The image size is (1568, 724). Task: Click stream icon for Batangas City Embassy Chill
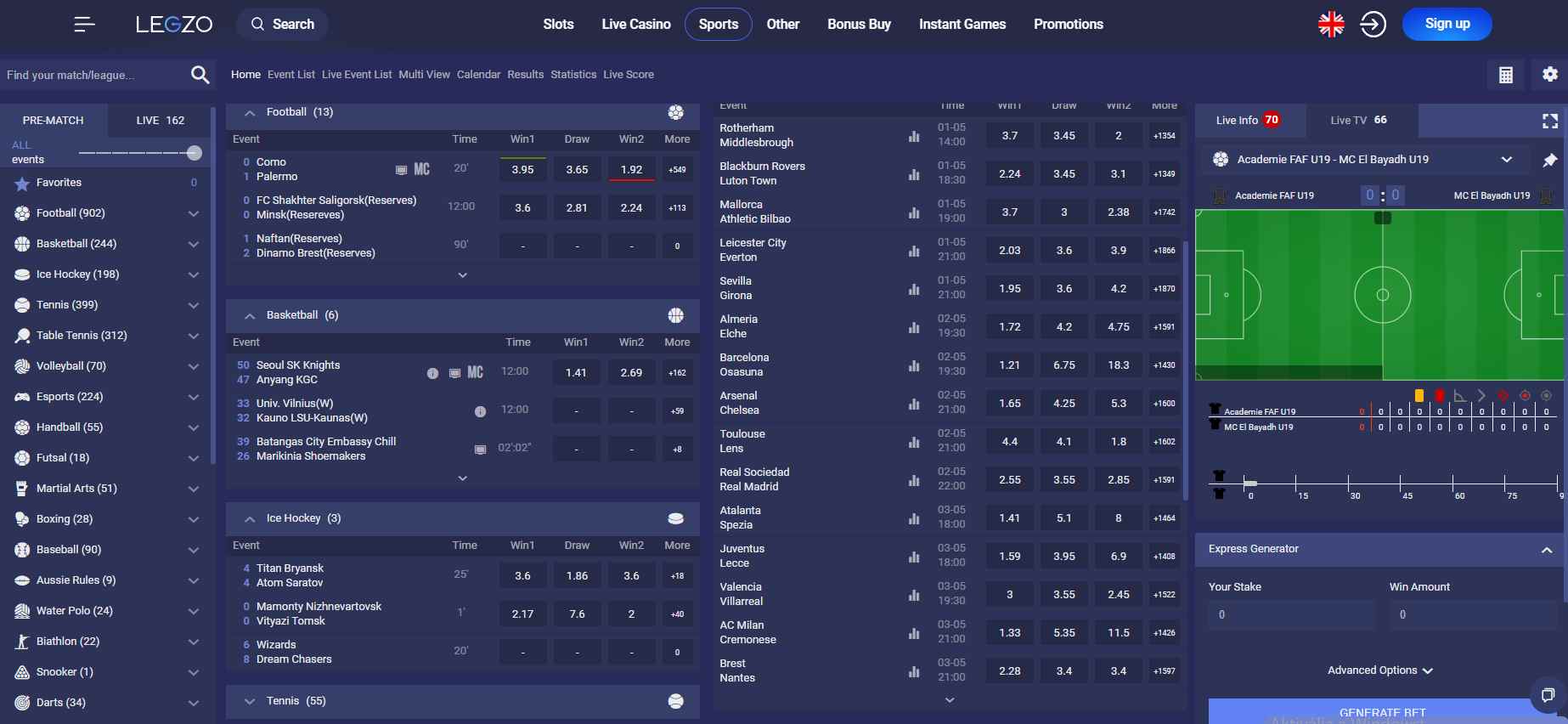pos(480,450)
